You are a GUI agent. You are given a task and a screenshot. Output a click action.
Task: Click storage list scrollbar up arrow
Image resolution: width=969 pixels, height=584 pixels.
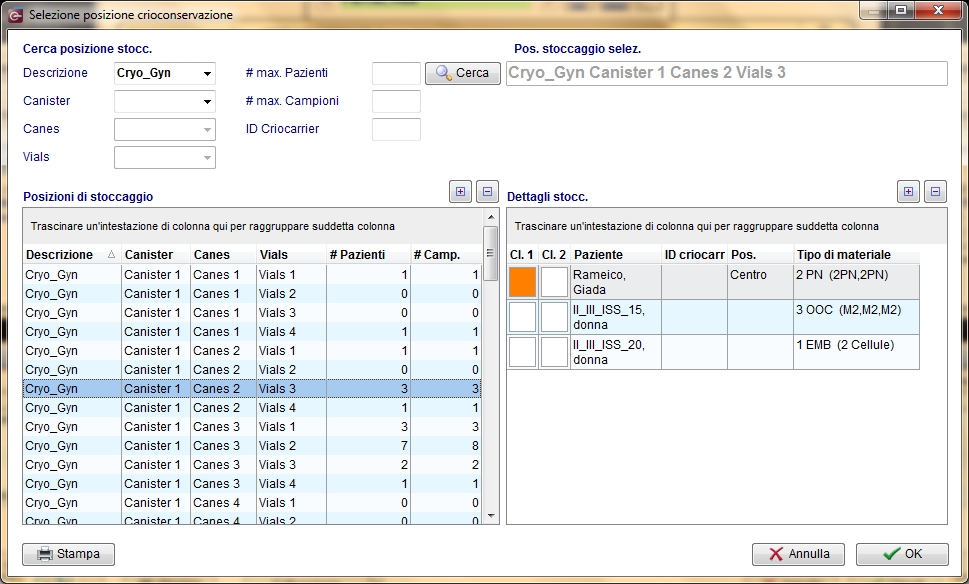click(x=491, y=217)
